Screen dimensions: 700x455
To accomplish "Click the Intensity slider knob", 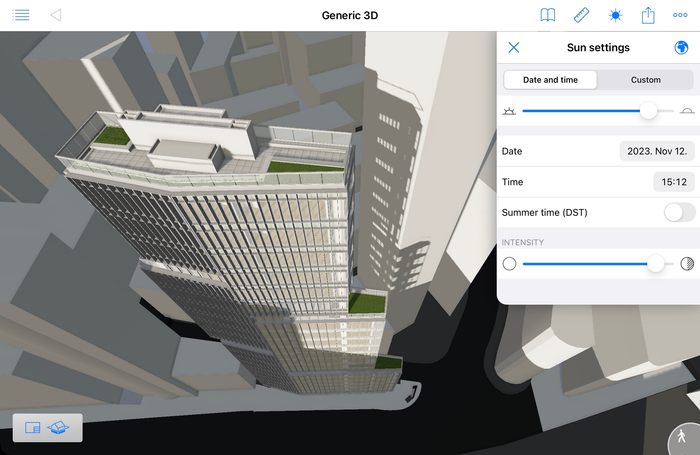I will click(x=656, y=264).
